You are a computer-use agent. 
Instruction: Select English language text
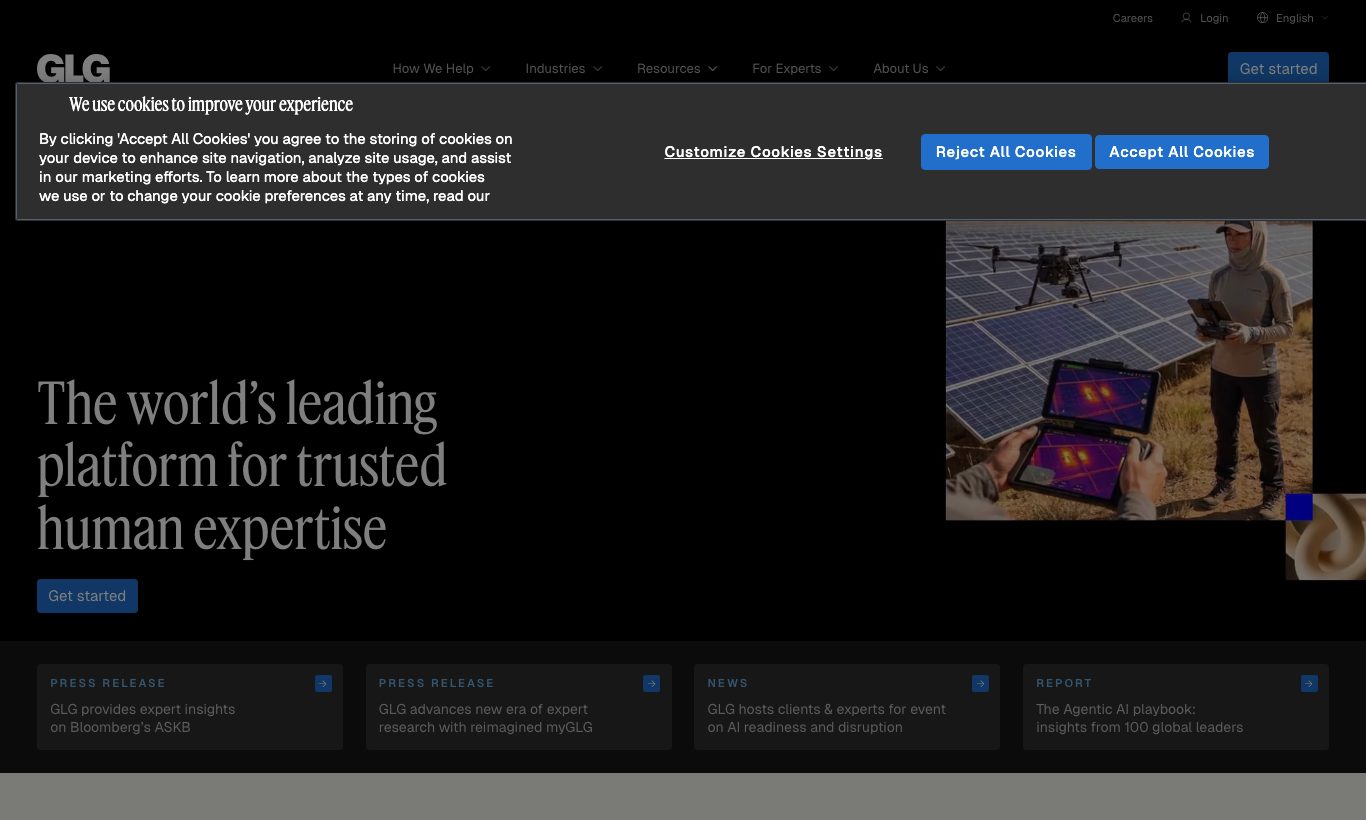coord(1295,18)
